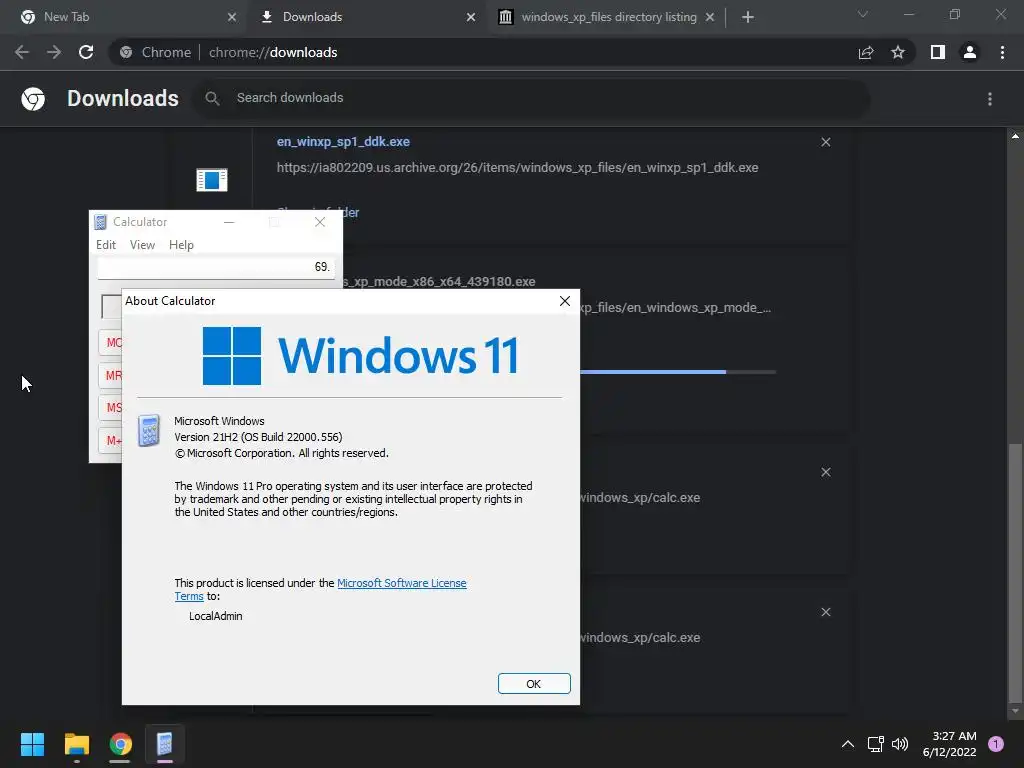Viewport: 1024px width, 768px height.
Task: Open the Downloads page more actions menu
Action: (990, 99)
